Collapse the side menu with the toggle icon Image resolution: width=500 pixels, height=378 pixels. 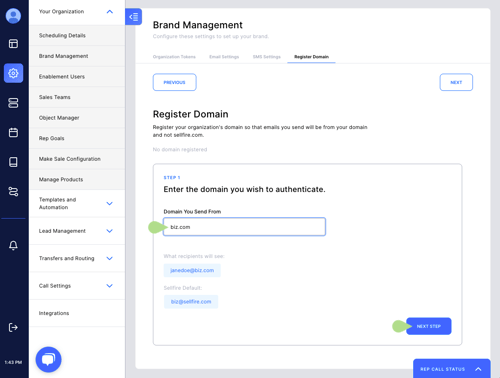click(x=134, y=17)
